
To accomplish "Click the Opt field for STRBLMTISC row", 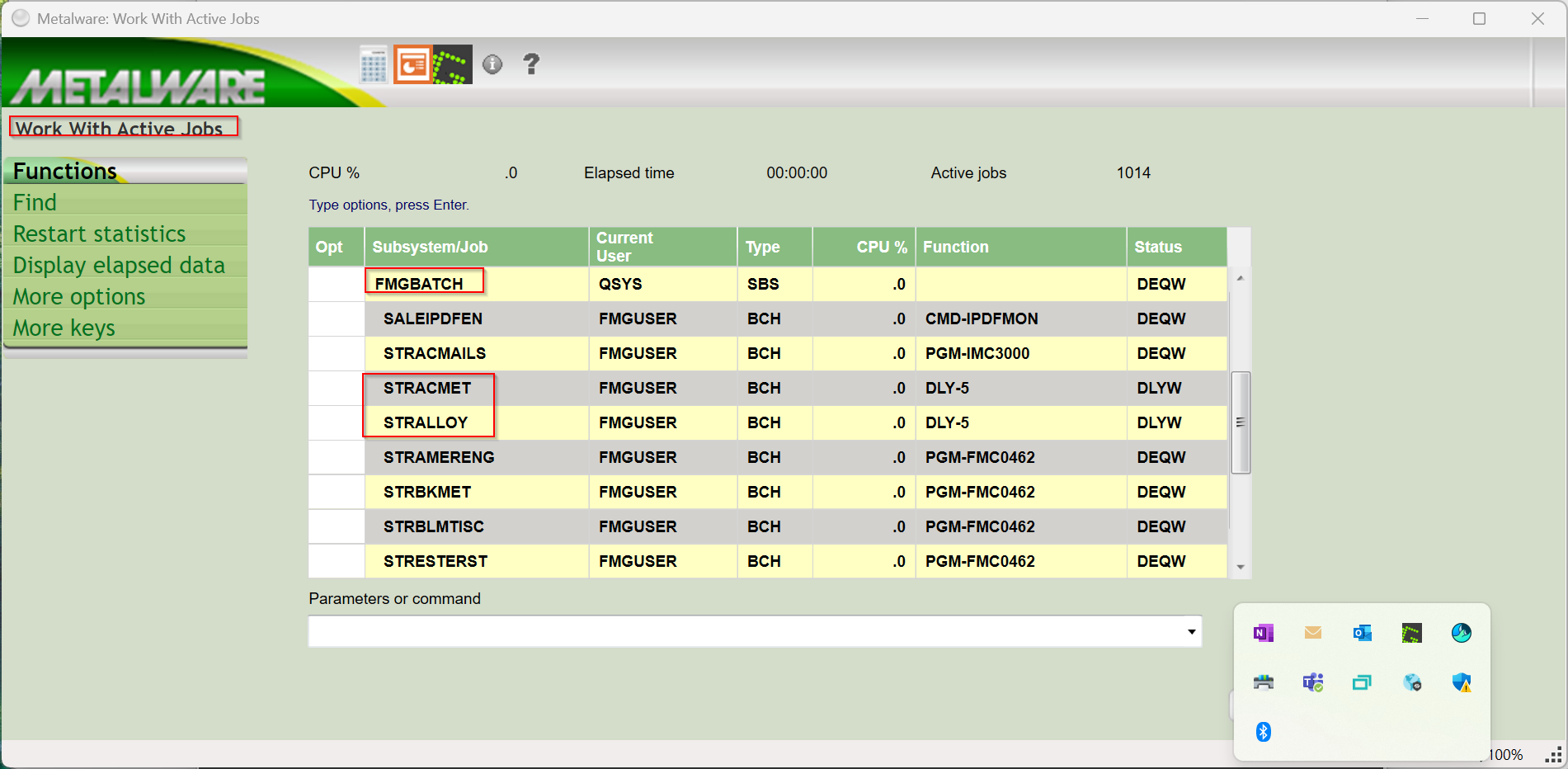I will click(337, 526).
